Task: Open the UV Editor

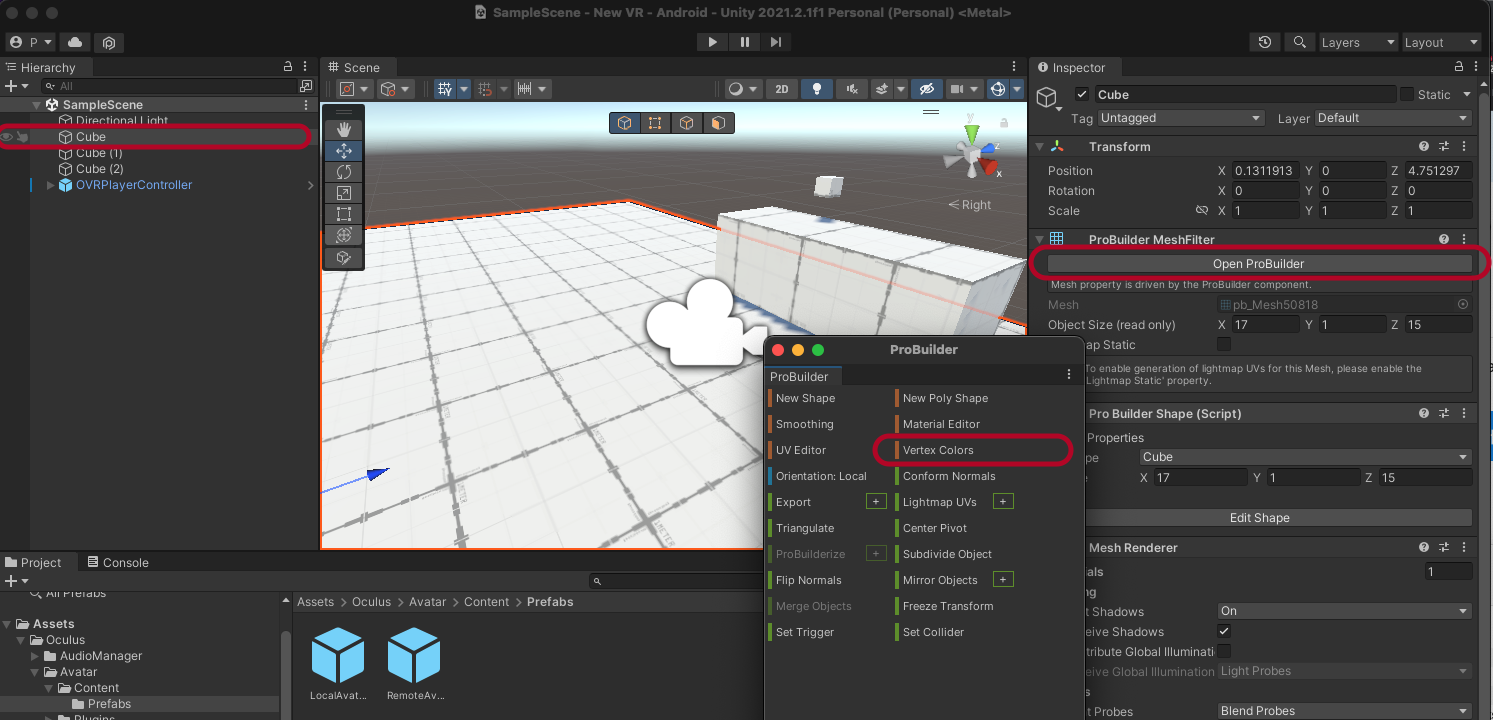Action: (801, 450)
